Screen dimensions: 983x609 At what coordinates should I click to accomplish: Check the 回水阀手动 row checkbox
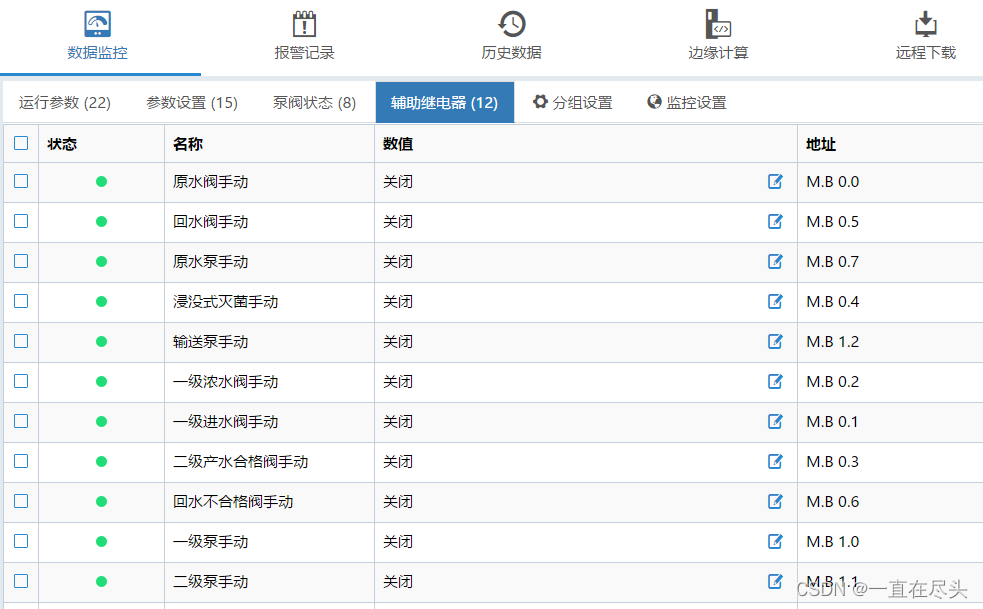(x=21, y=221)
